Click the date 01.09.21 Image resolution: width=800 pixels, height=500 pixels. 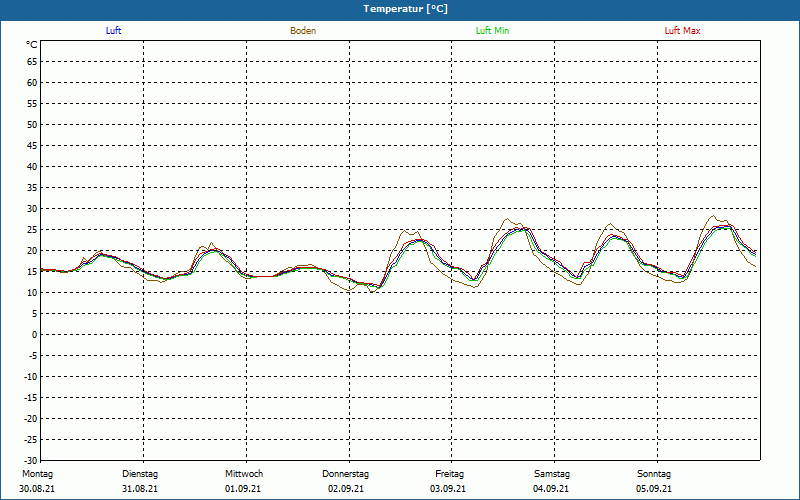[243, 489]
